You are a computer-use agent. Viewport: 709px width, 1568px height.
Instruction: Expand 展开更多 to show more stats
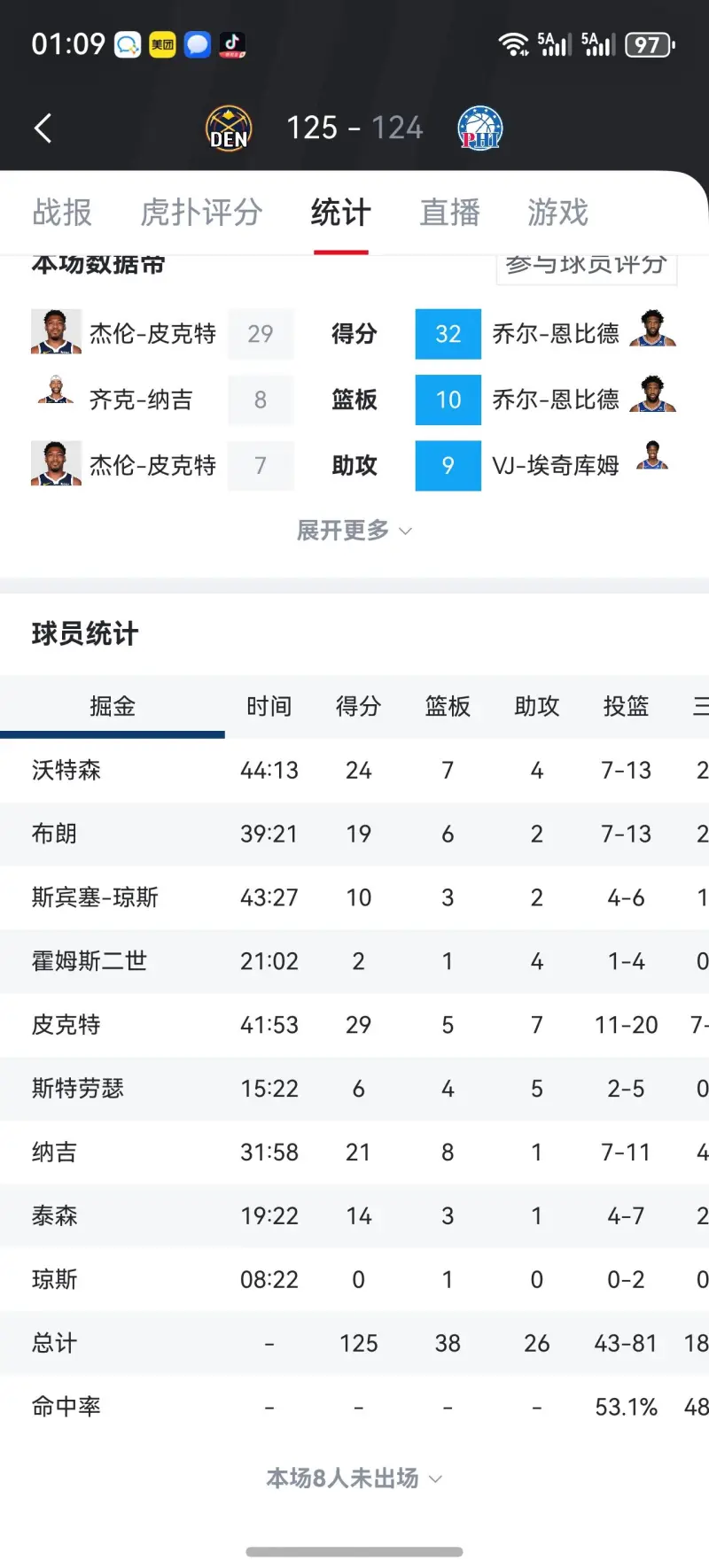click(x=354, y=530)
